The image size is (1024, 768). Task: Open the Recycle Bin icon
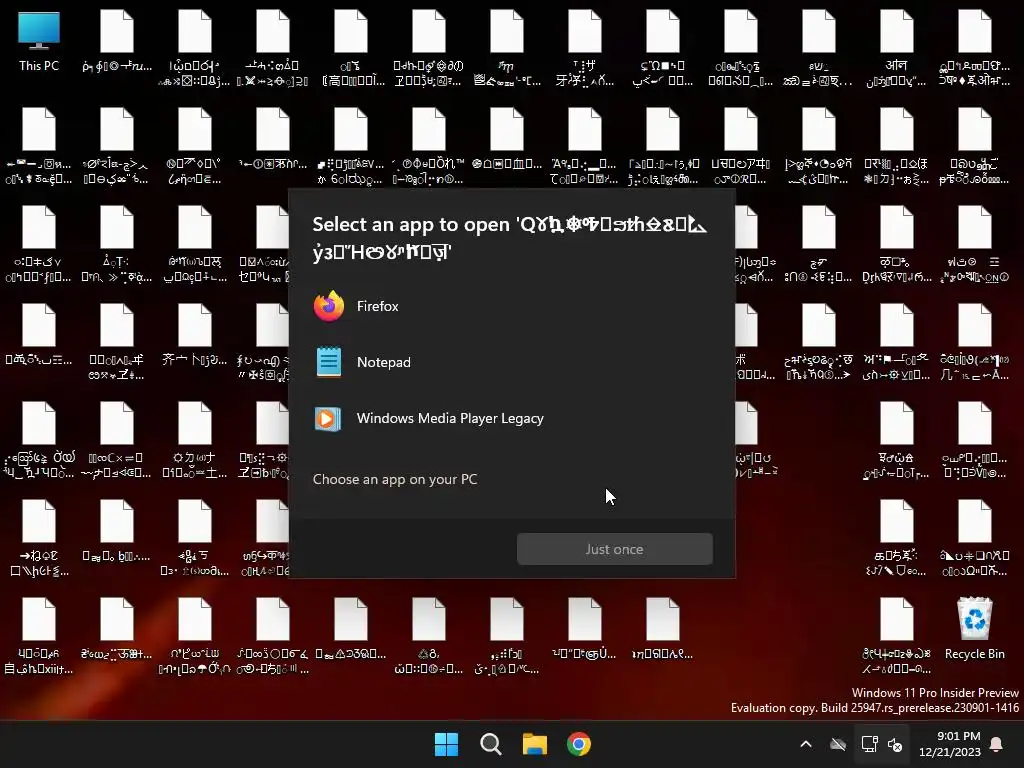pyautogui.click(x=974, y=629)
